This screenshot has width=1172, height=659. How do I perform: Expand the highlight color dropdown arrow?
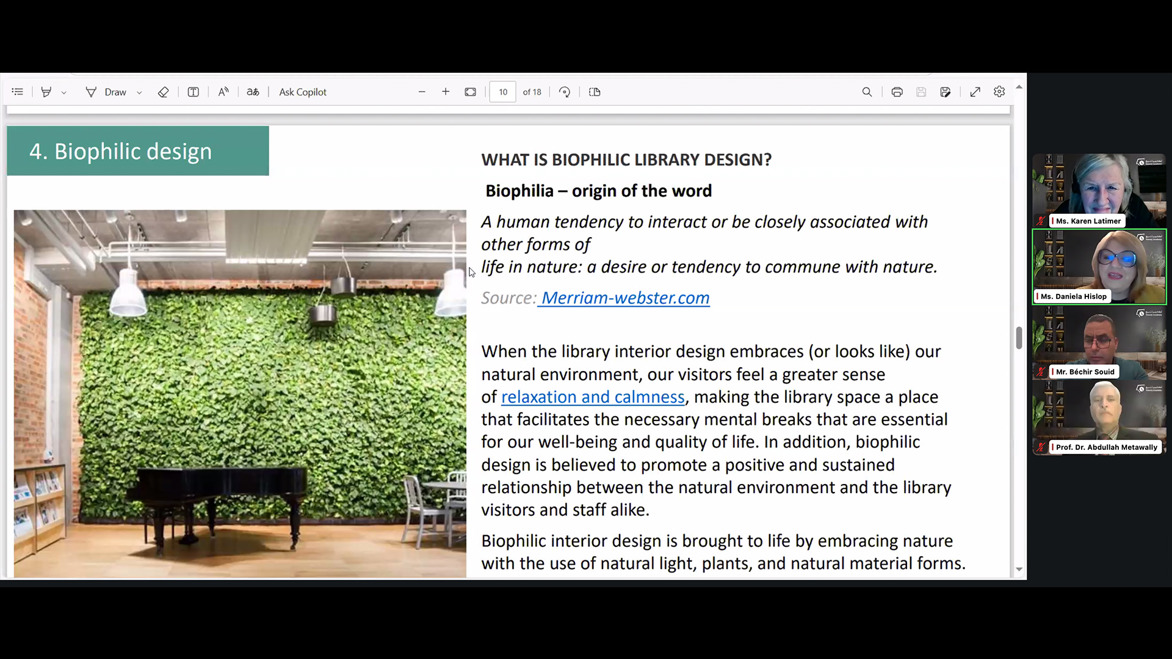tap(64, 93)
